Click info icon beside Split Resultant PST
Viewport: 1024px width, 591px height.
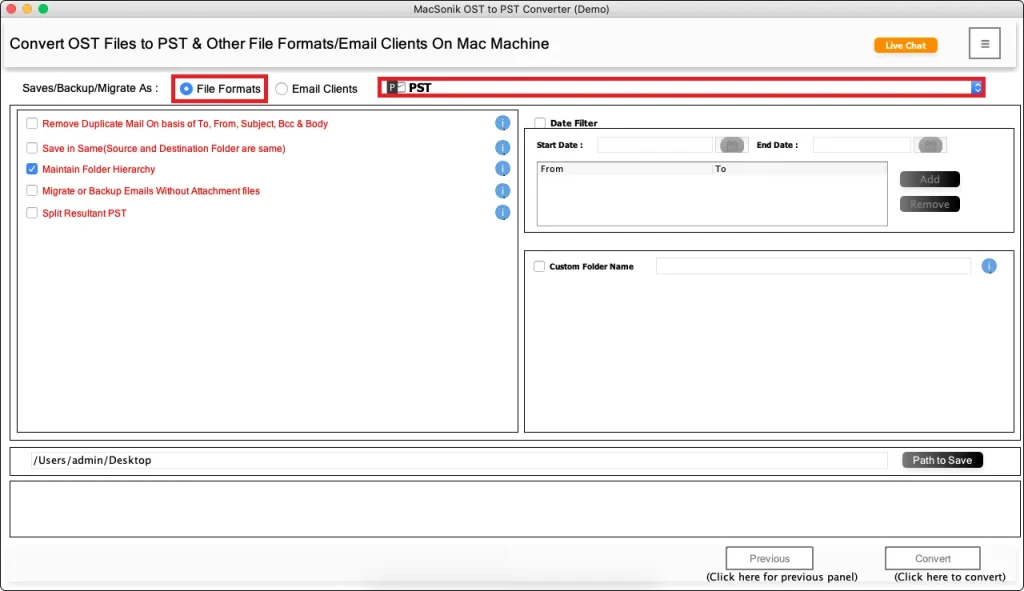[x=503, y=213]
